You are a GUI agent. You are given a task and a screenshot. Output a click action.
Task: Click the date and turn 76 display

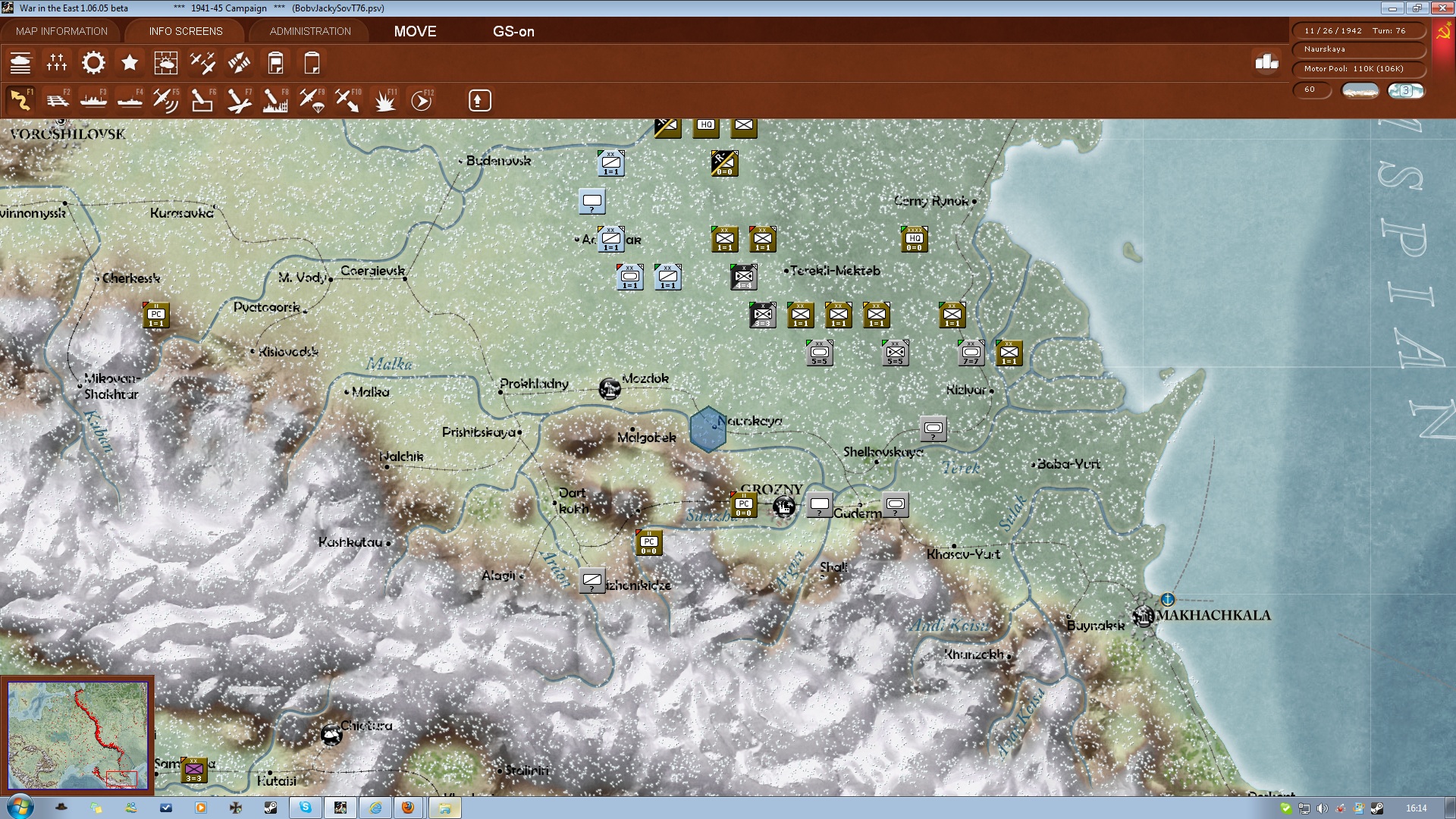[x=1358, y=31]
